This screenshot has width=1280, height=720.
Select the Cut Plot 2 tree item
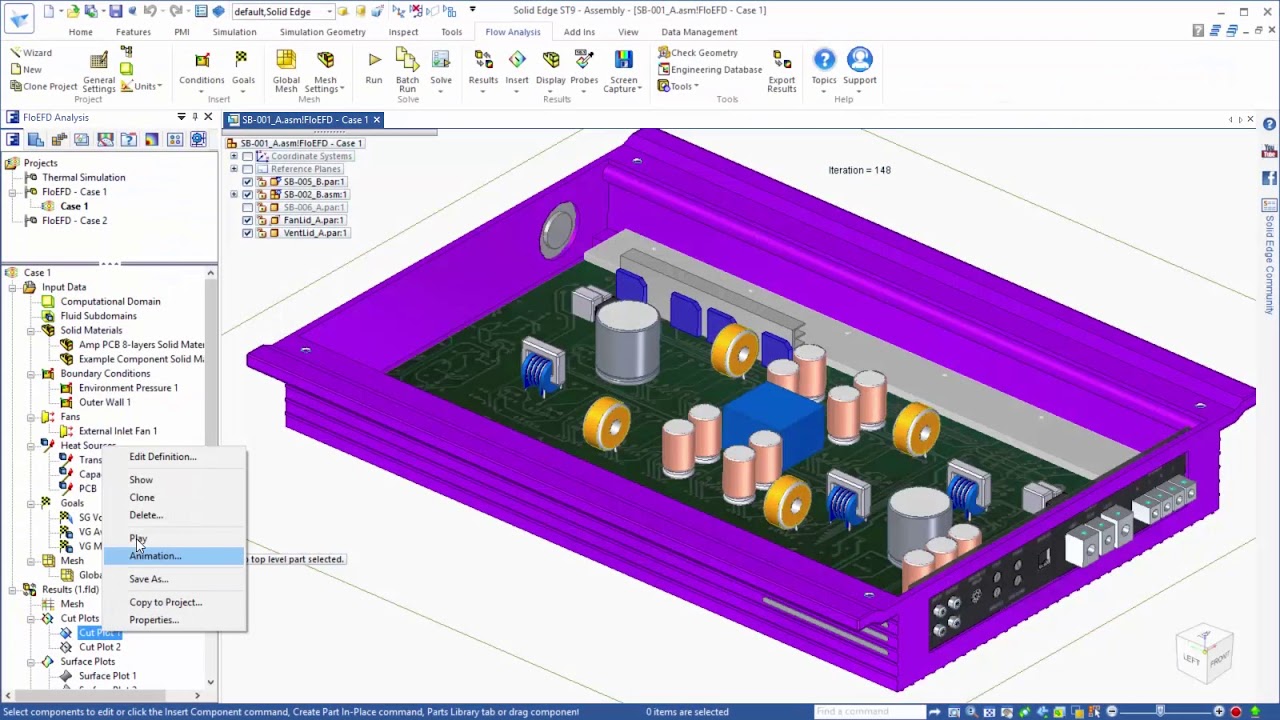[100, 647]
